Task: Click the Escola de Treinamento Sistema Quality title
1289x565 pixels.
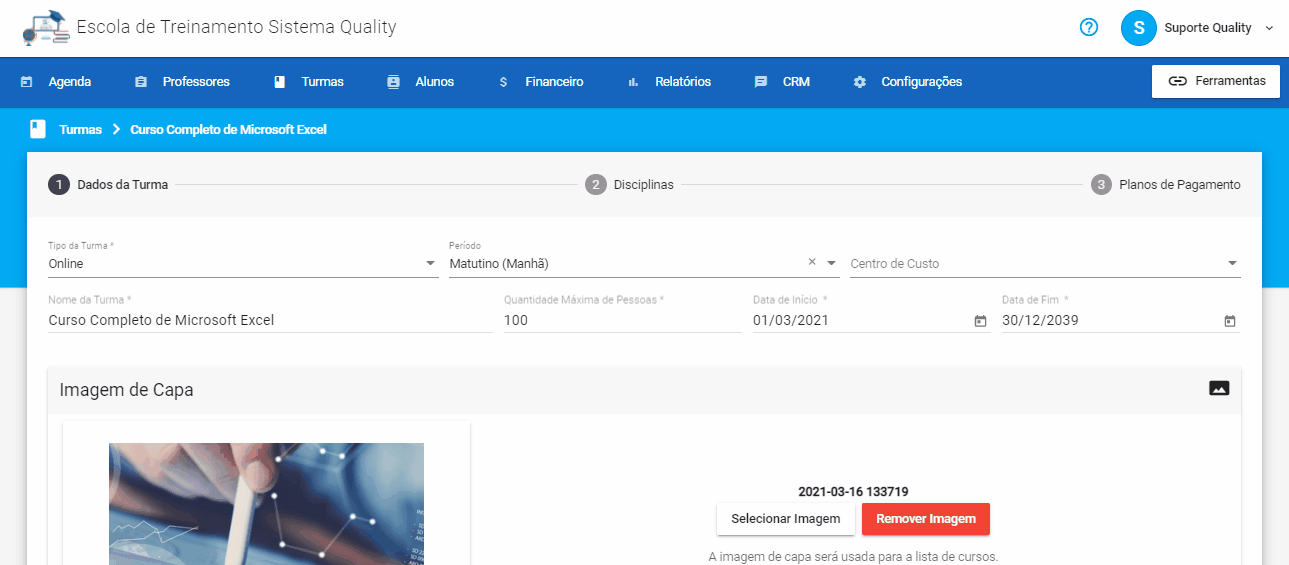Action: [x=236, y=27]
